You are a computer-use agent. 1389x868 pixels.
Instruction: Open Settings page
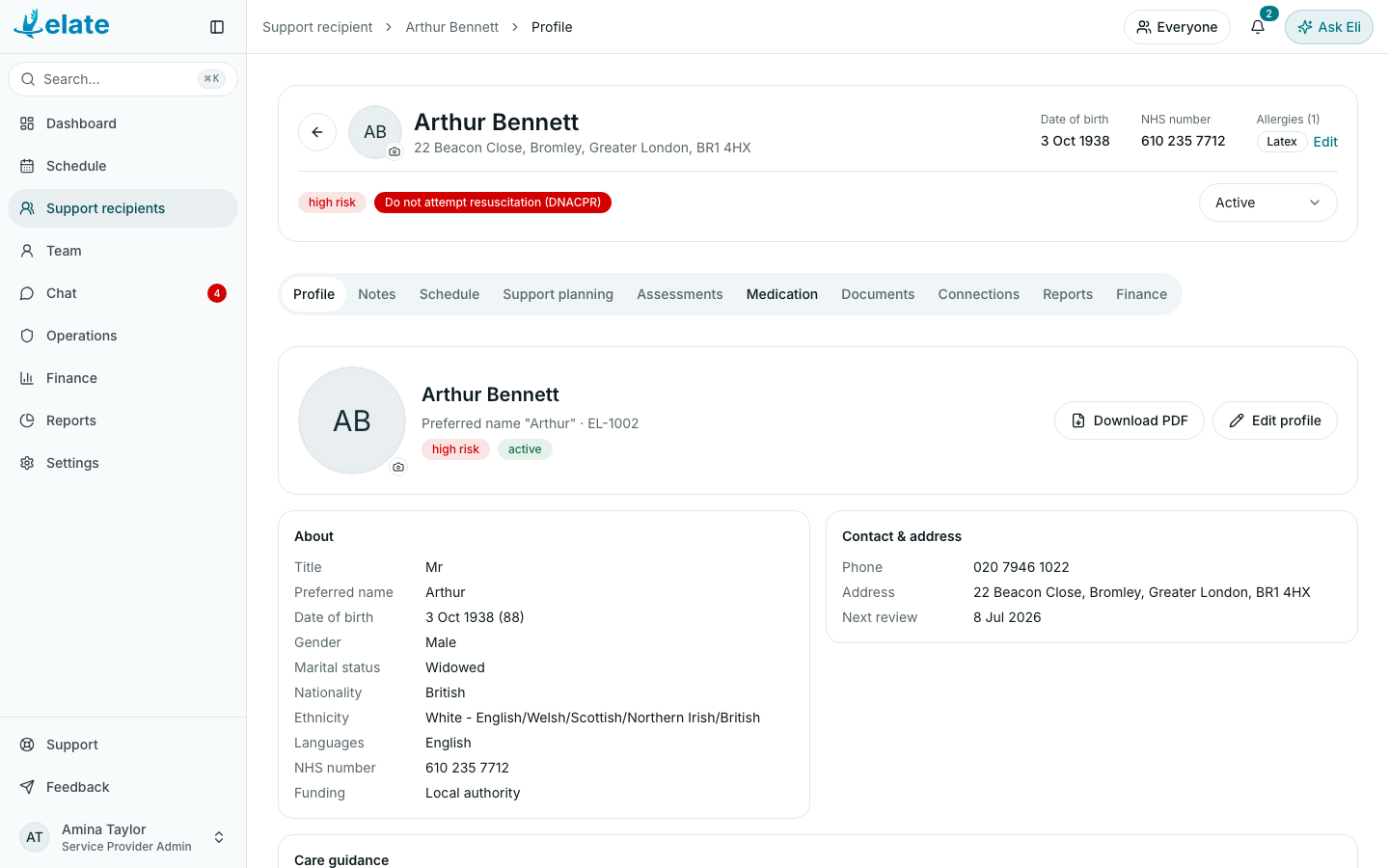[x=123, y=463]
